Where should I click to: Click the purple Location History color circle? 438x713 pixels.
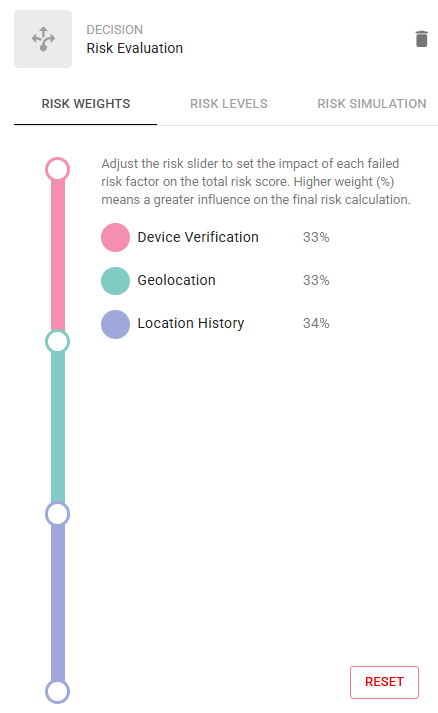point(116,324)
